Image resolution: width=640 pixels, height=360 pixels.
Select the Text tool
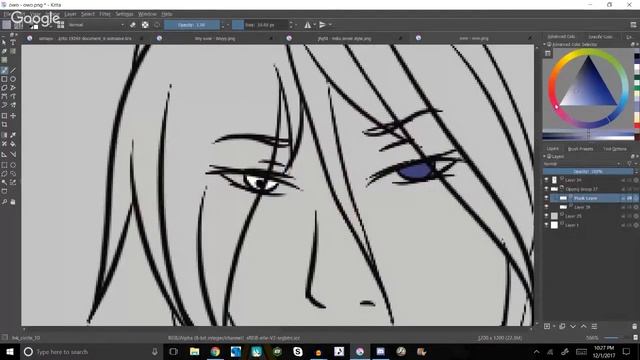(x=13, y=42)
